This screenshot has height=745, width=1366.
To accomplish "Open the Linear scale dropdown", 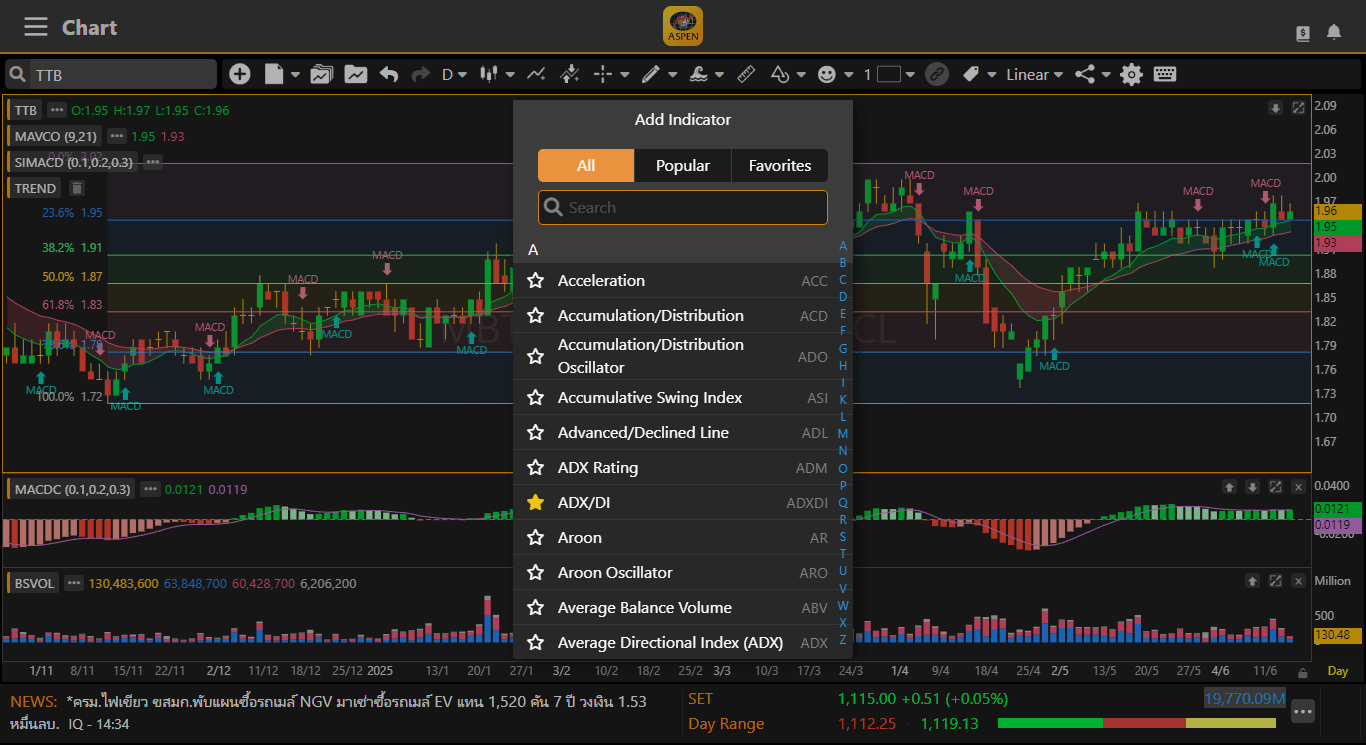I will point(1034,74).
